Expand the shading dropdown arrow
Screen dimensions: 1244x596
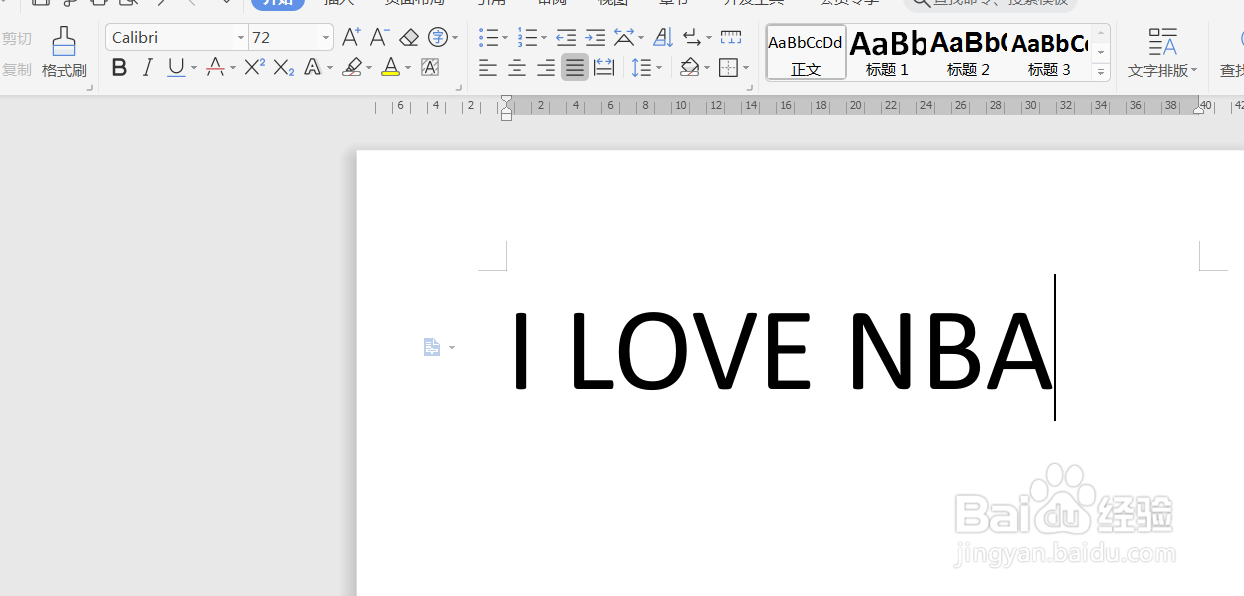point(707,69)
